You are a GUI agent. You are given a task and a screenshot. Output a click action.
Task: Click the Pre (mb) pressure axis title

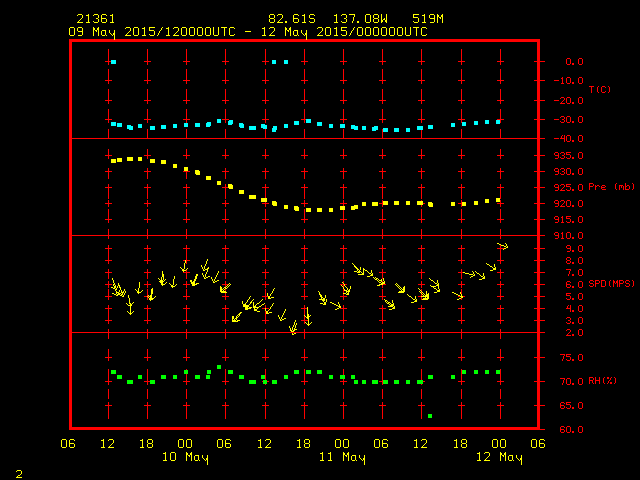tap(611, 187)
